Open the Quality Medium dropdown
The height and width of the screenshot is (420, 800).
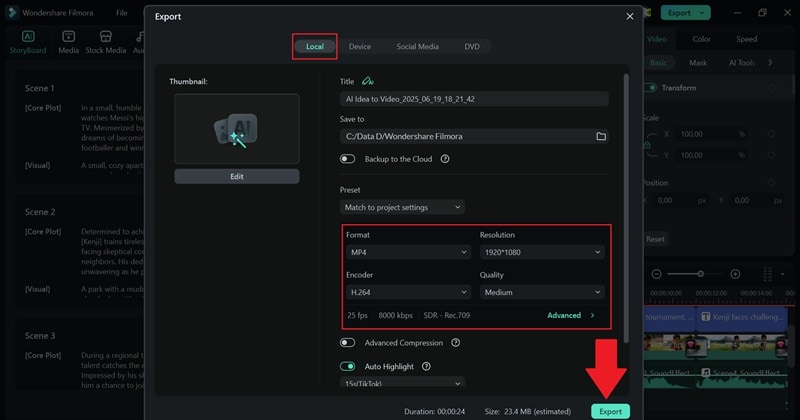coord(542,292)
